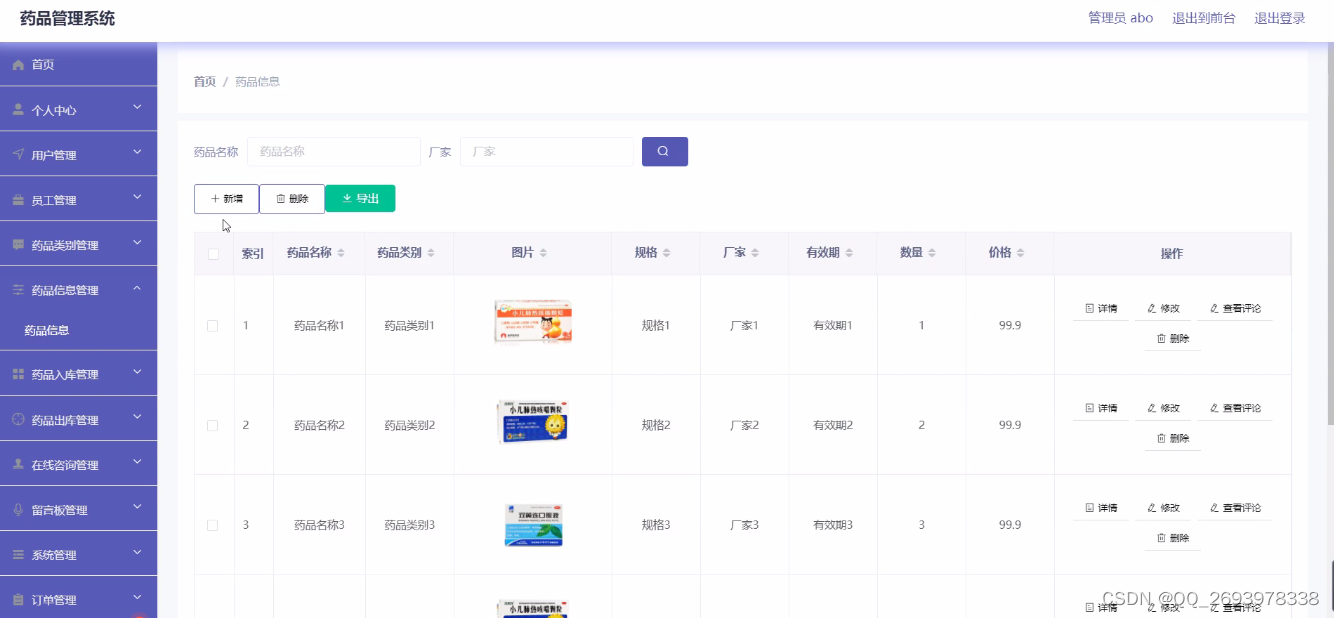Open 详情 for 药品名称2

pos(1099,407)
